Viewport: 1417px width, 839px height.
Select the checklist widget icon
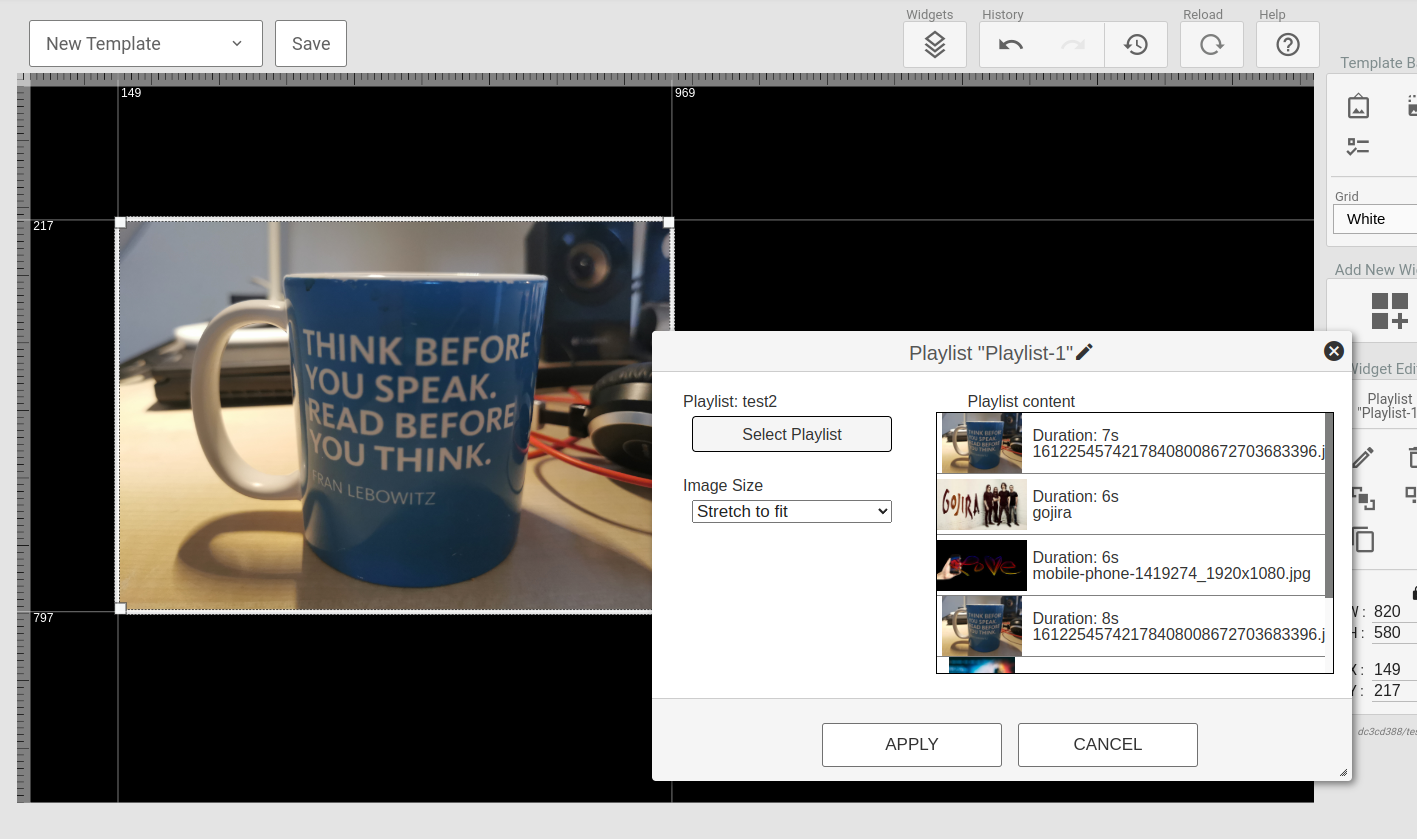pos(1357,146)
